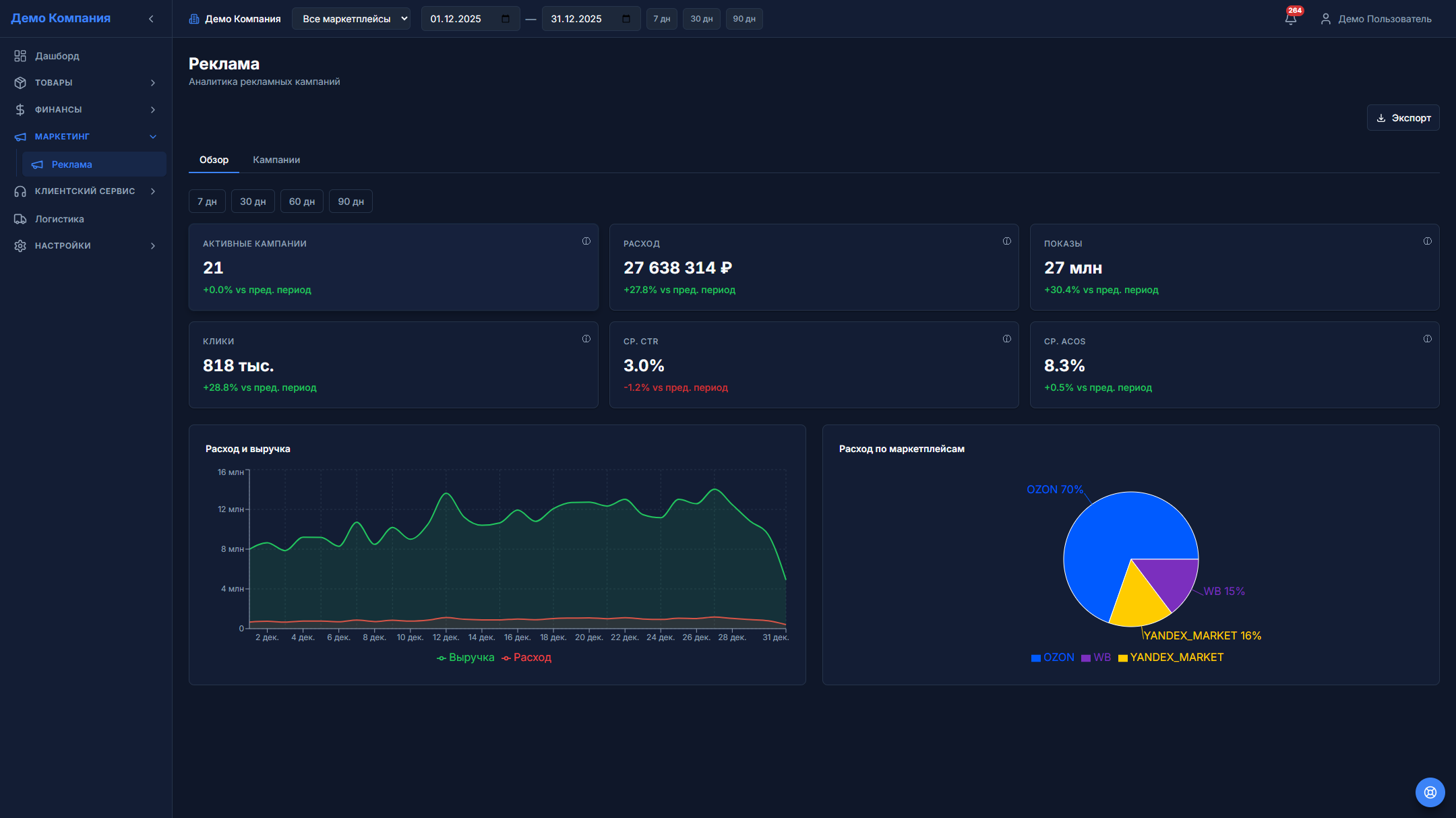
Task: Click the Демо Компания logo link
Action: point(61,18)
